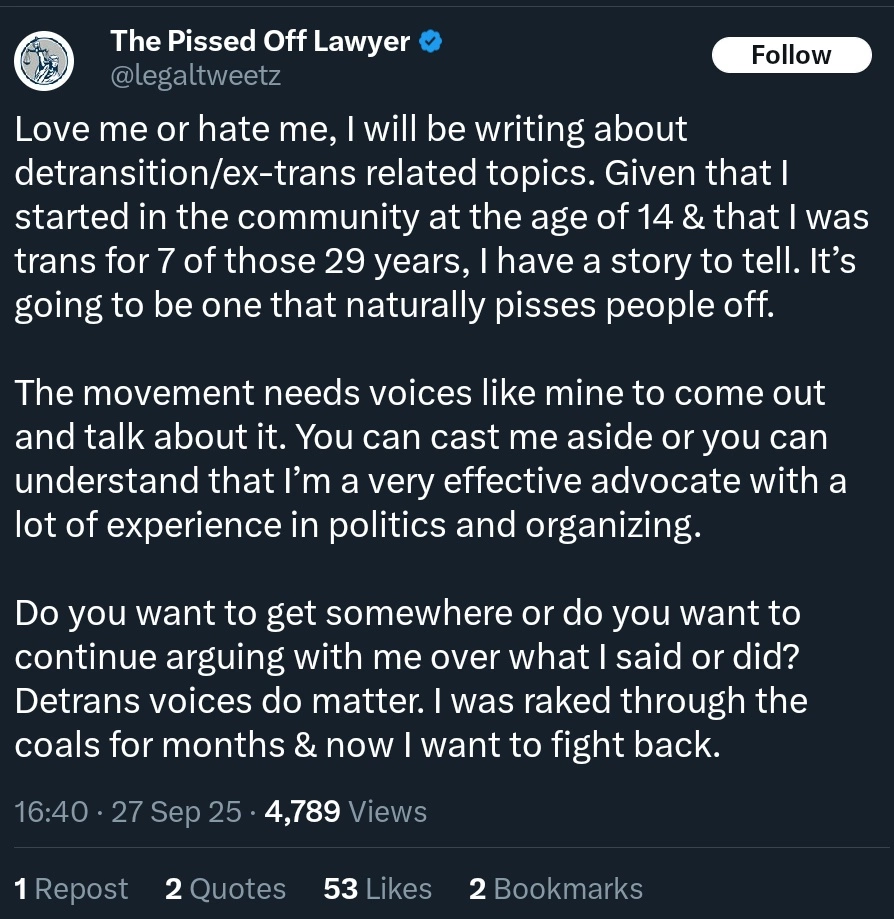This screenshot has height=919, width=894.
Task: Open the 1 Repost list
Action: (72, 888)
